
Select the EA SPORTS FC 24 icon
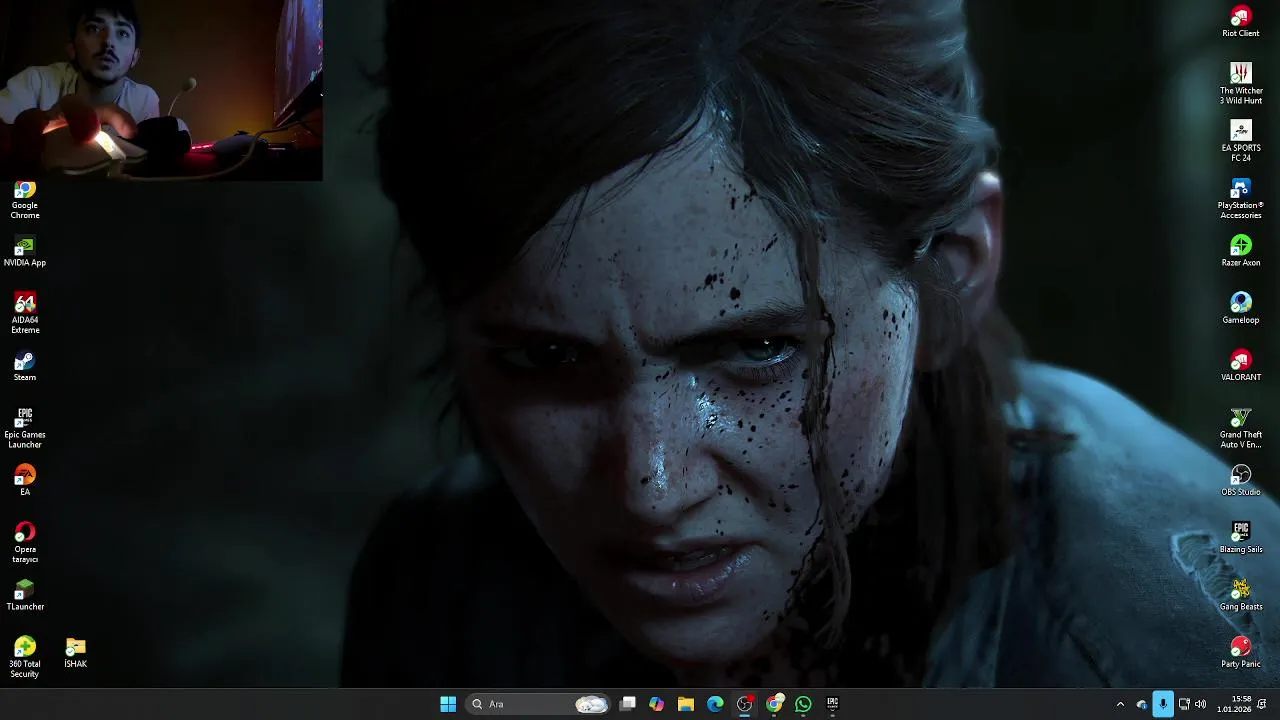1241,142
